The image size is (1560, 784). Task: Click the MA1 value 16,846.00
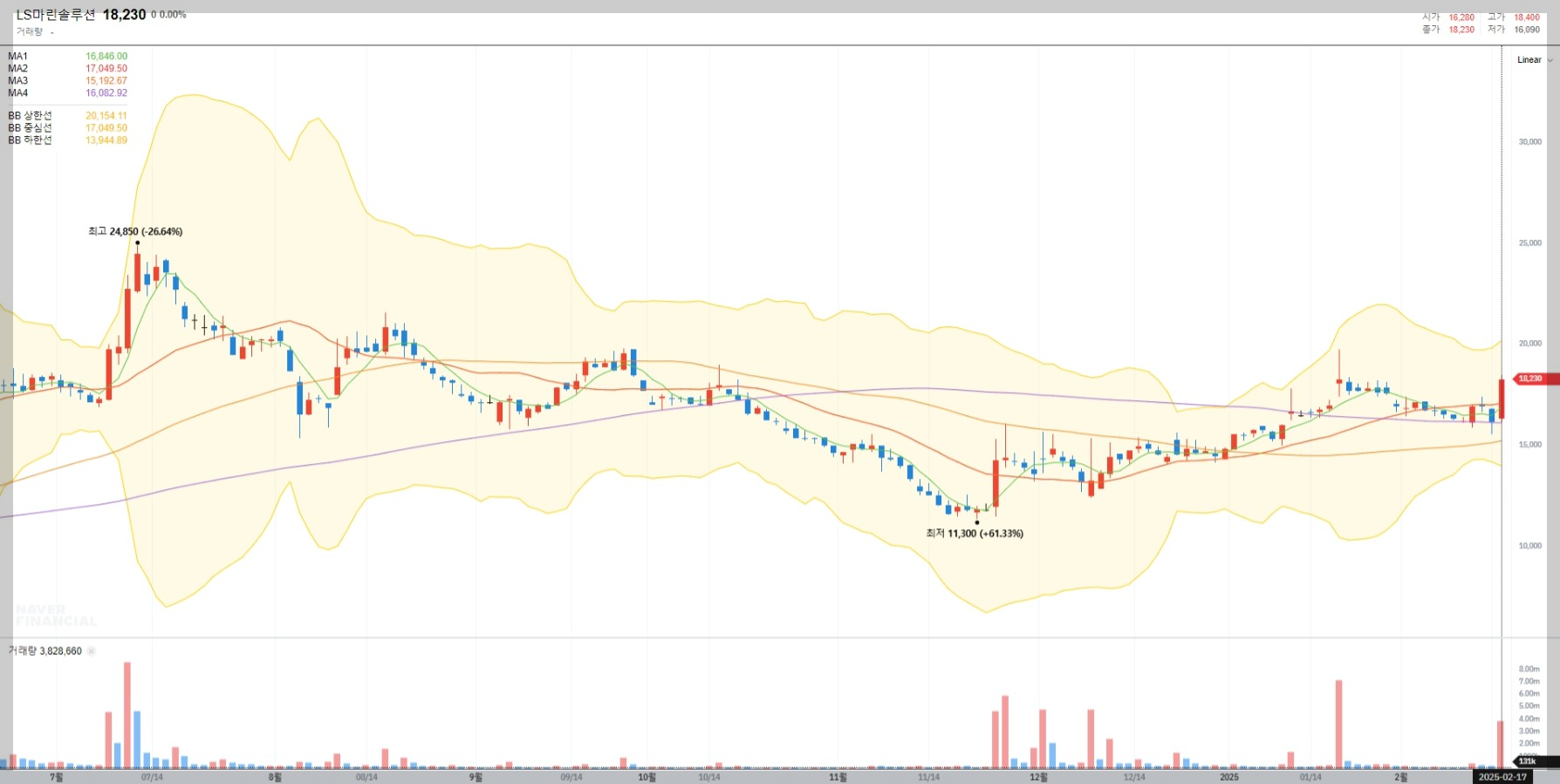click(x=106, y=56)
